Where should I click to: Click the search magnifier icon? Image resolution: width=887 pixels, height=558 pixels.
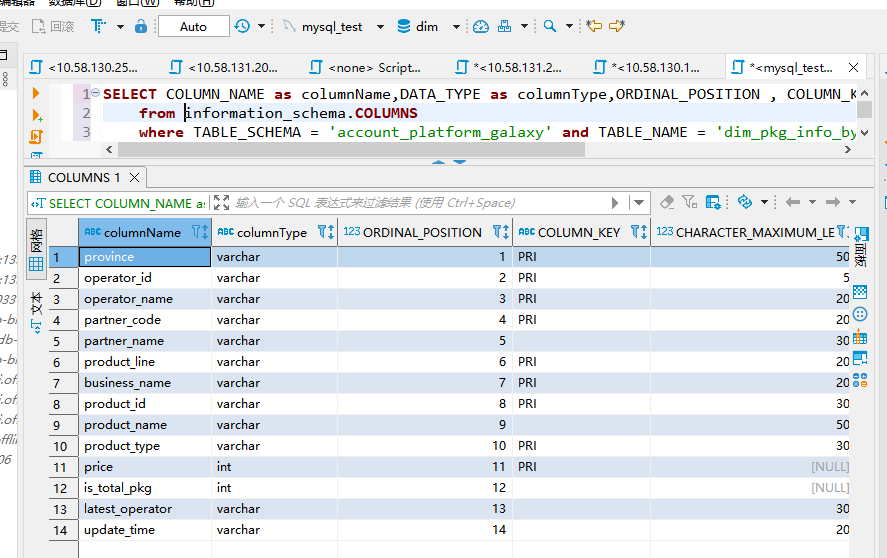(x=550, y=26)
